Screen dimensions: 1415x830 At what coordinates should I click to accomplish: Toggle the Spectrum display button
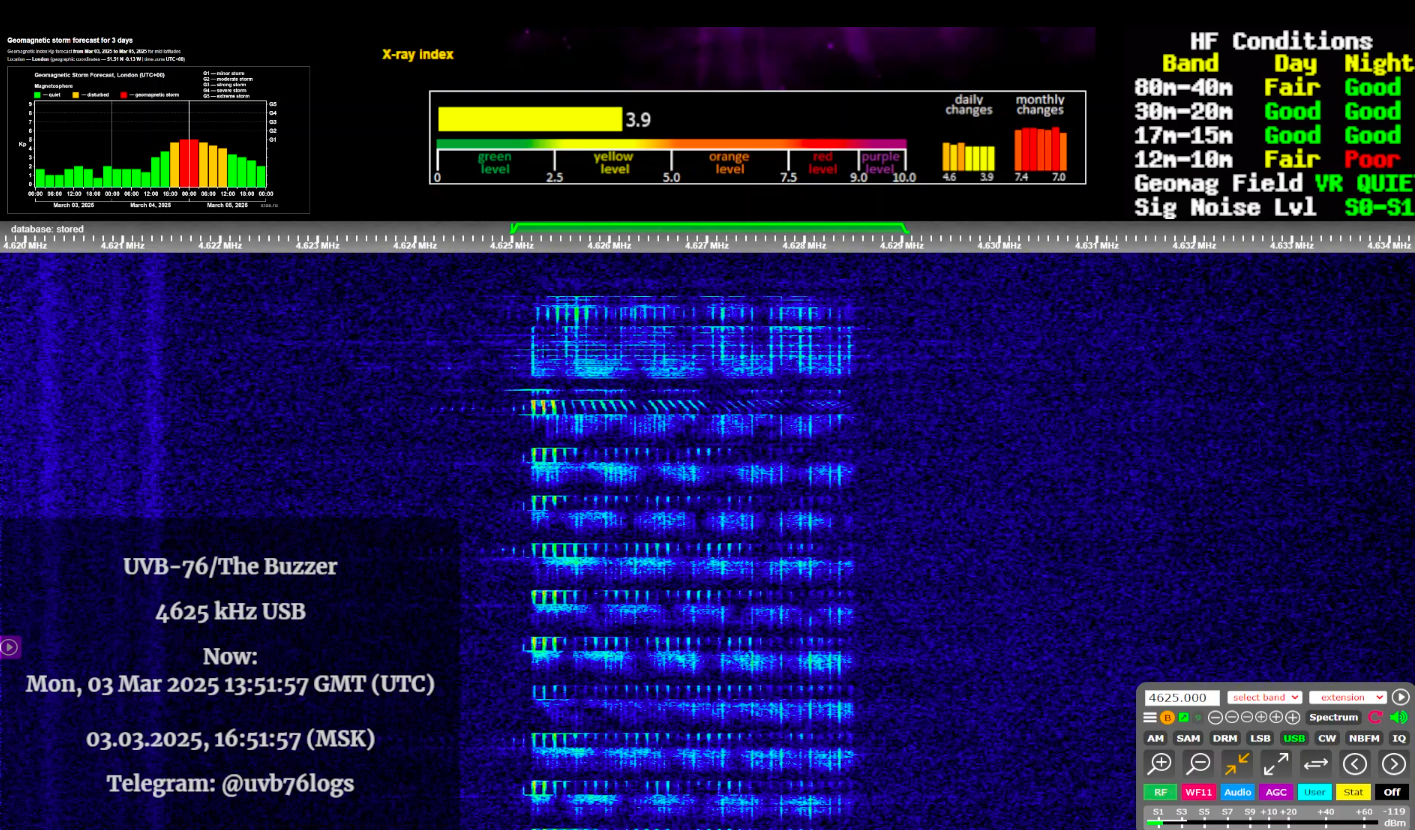tap(1334, 717)
